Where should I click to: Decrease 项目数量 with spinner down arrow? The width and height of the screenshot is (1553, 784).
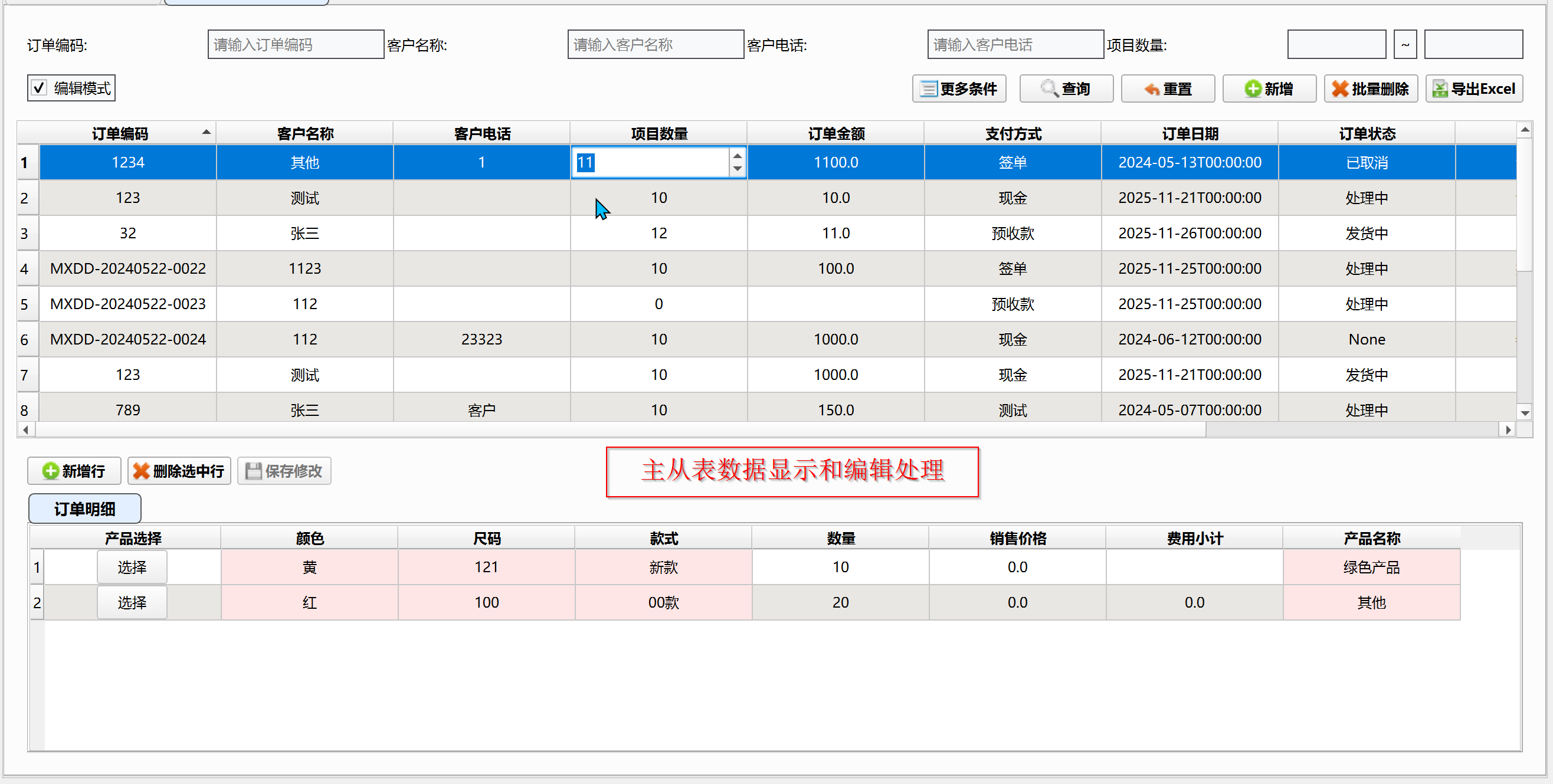coord(737,169)
